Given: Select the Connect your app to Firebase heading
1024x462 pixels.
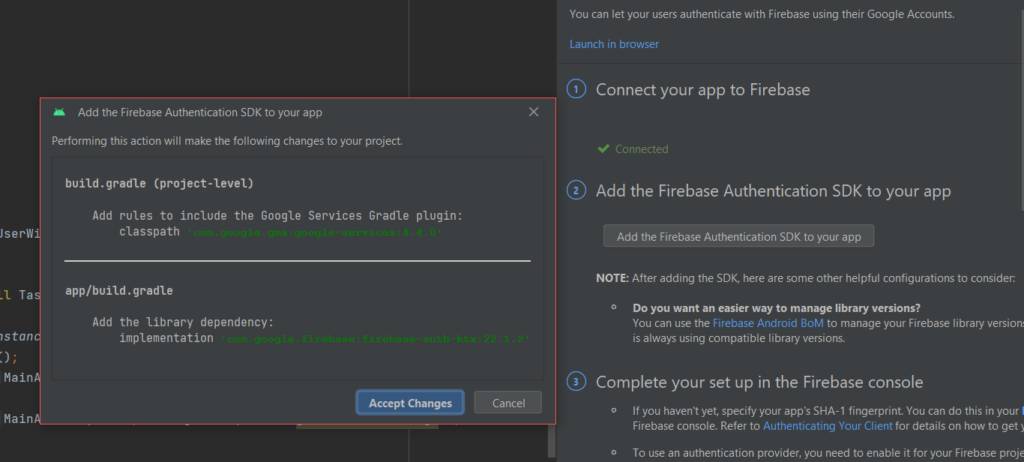Looking at the screenshot, I should tap(702, 90).
